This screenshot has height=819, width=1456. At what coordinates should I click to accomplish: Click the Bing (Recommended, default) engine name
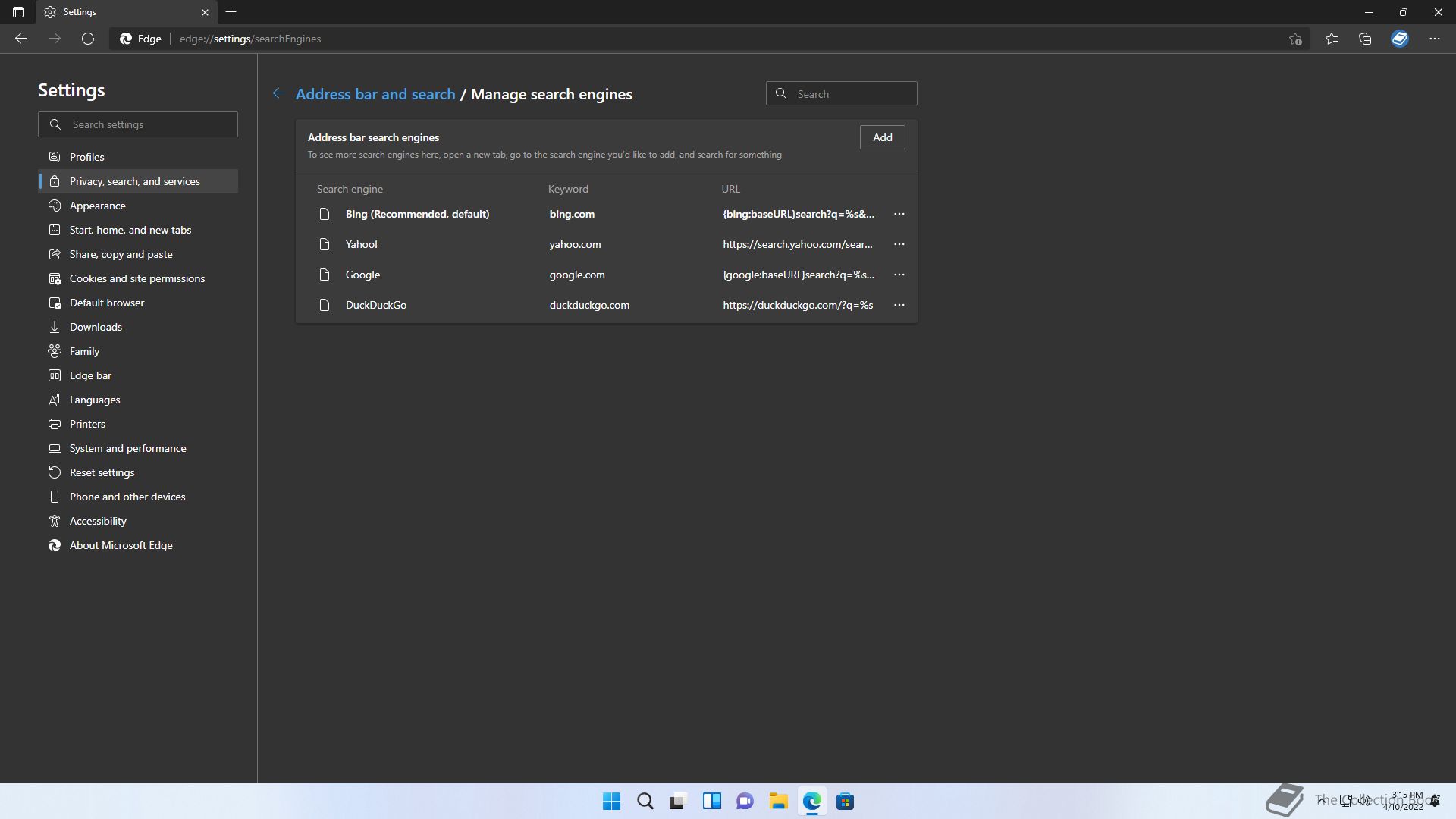click(417, 214)
